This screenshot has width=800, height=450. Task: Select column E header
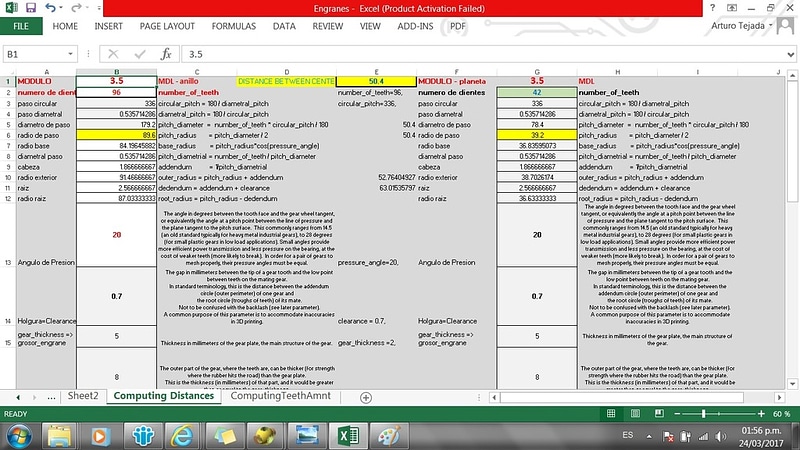pos(377,72)
